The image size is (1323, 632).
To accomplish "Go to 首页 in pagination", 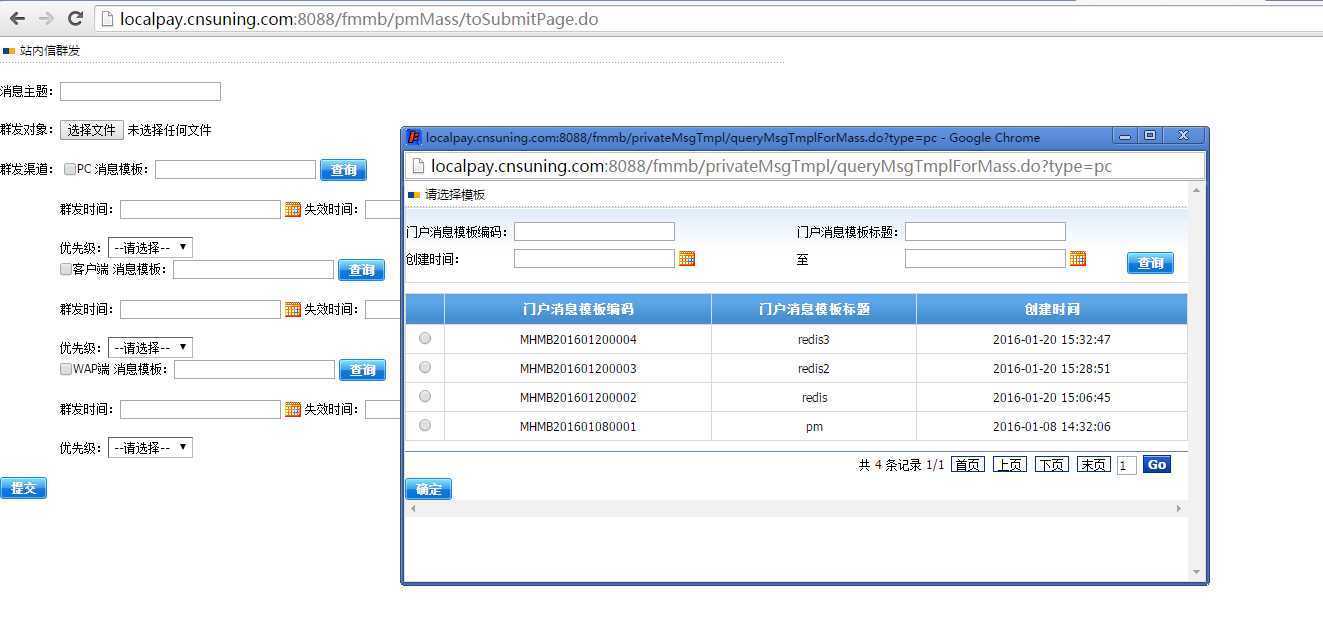I will click(967, 465).
